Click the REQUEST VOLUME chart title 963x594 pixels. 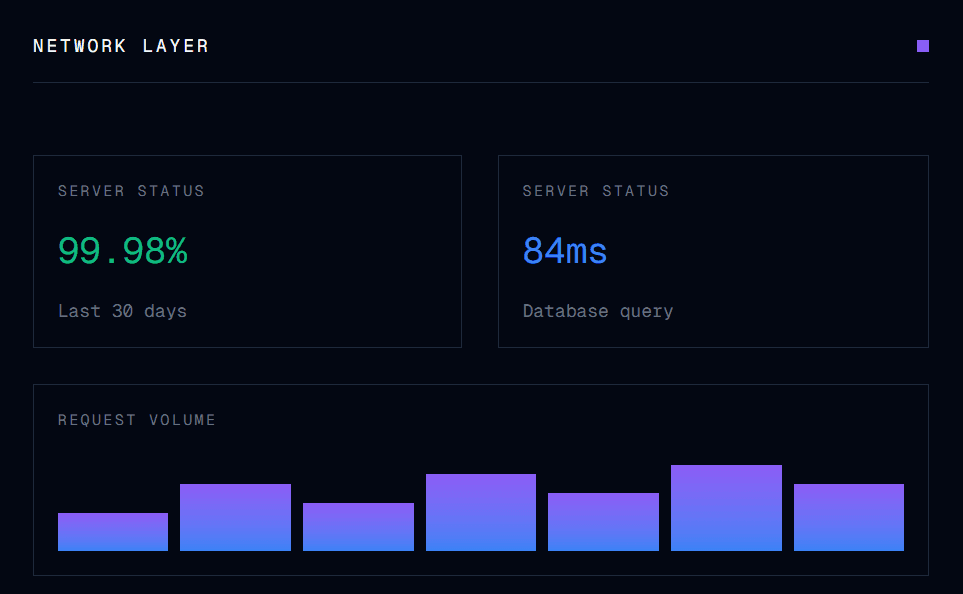pyautogui.click(x=136, y=420)
